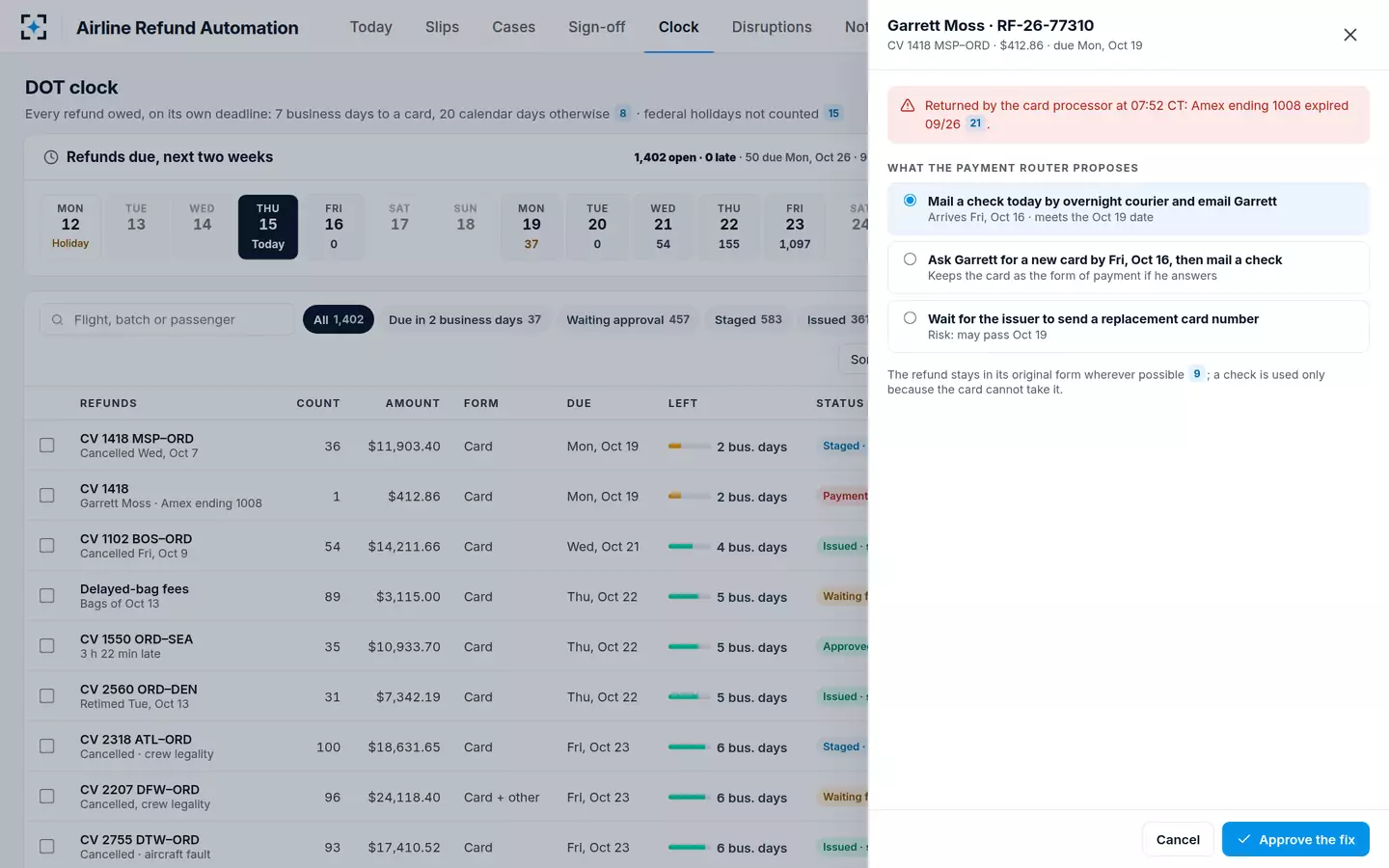This screenshot has width=1389, height=868.
Task: Click the Flight, batch or passenger search field
Action: (167, 319)
